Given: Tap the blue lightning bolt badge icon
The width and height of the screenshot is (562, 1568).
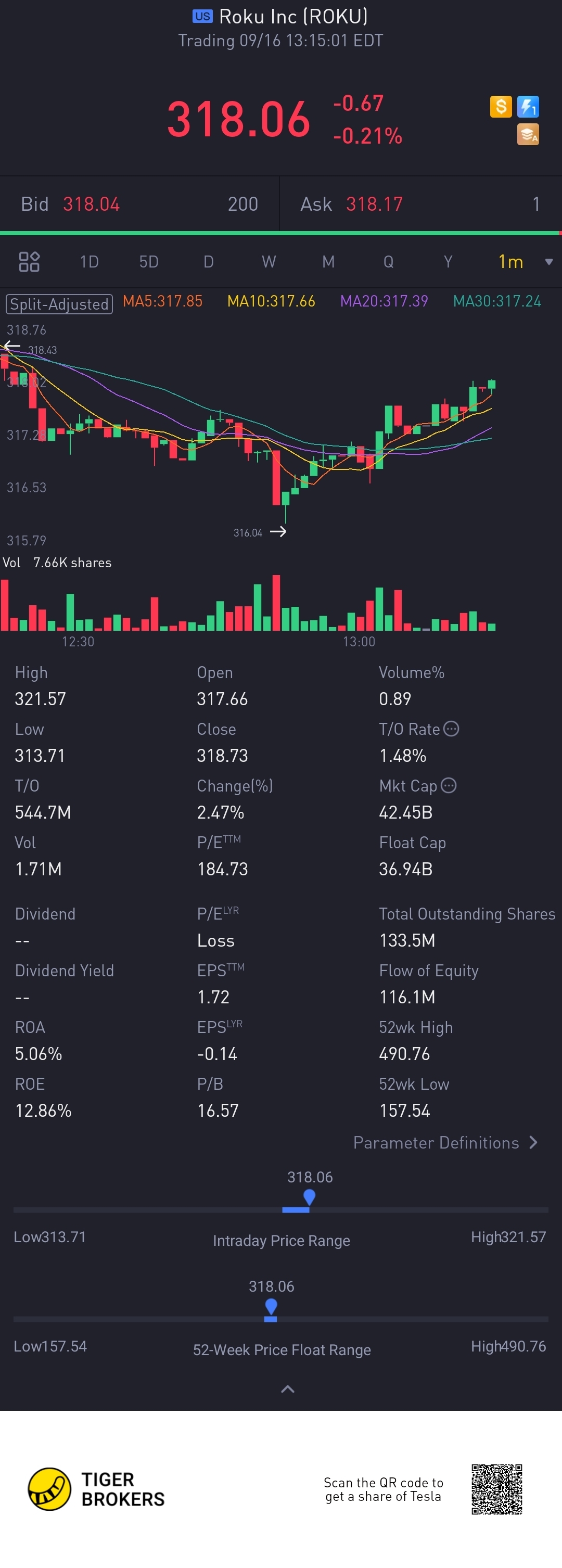Looking at the screenshot, I should click(528, 107).
